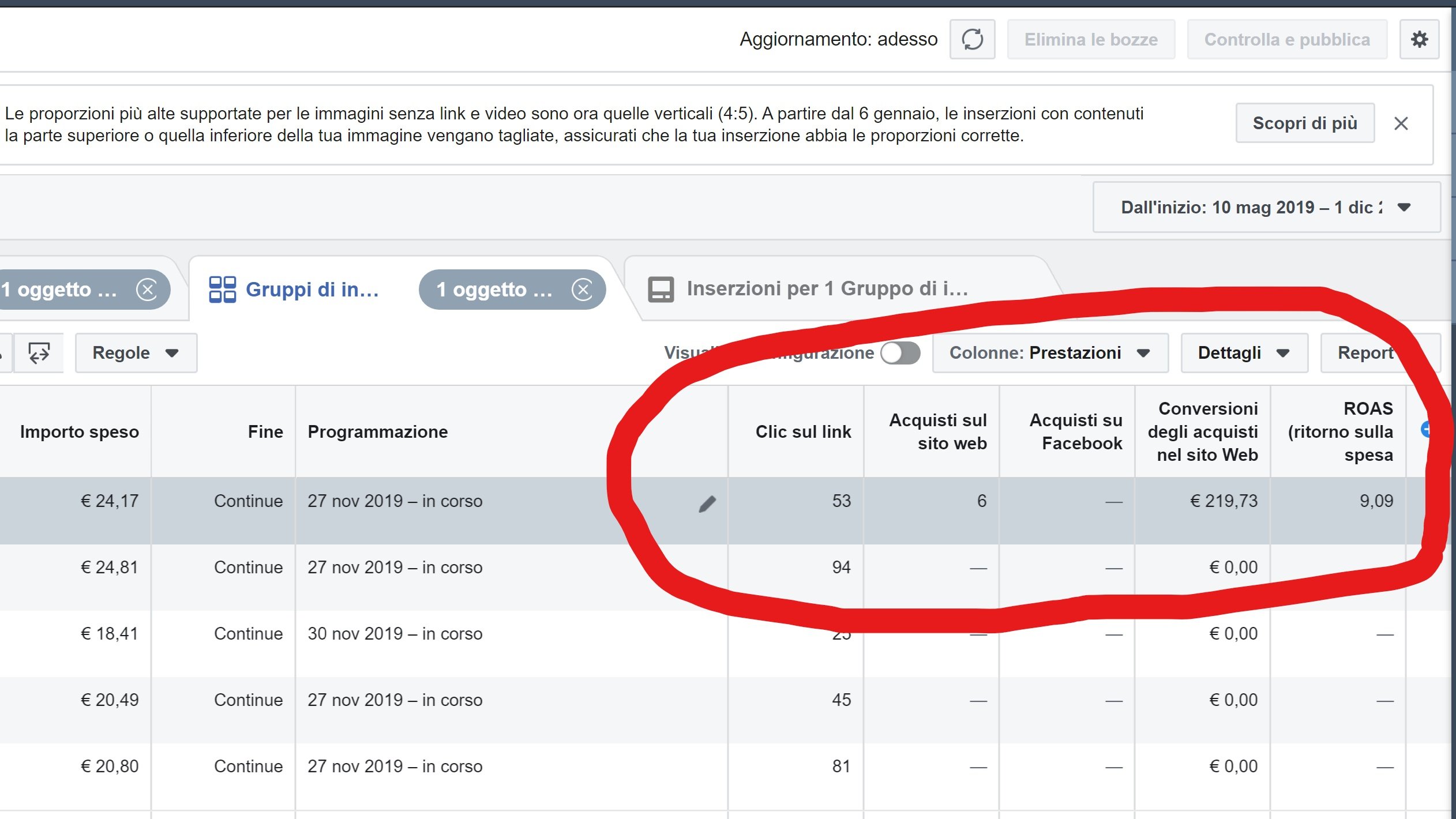Click the refresh icon next to Aggiornamento
This screenshot has height=819, width=1456.
coord(972,39)
